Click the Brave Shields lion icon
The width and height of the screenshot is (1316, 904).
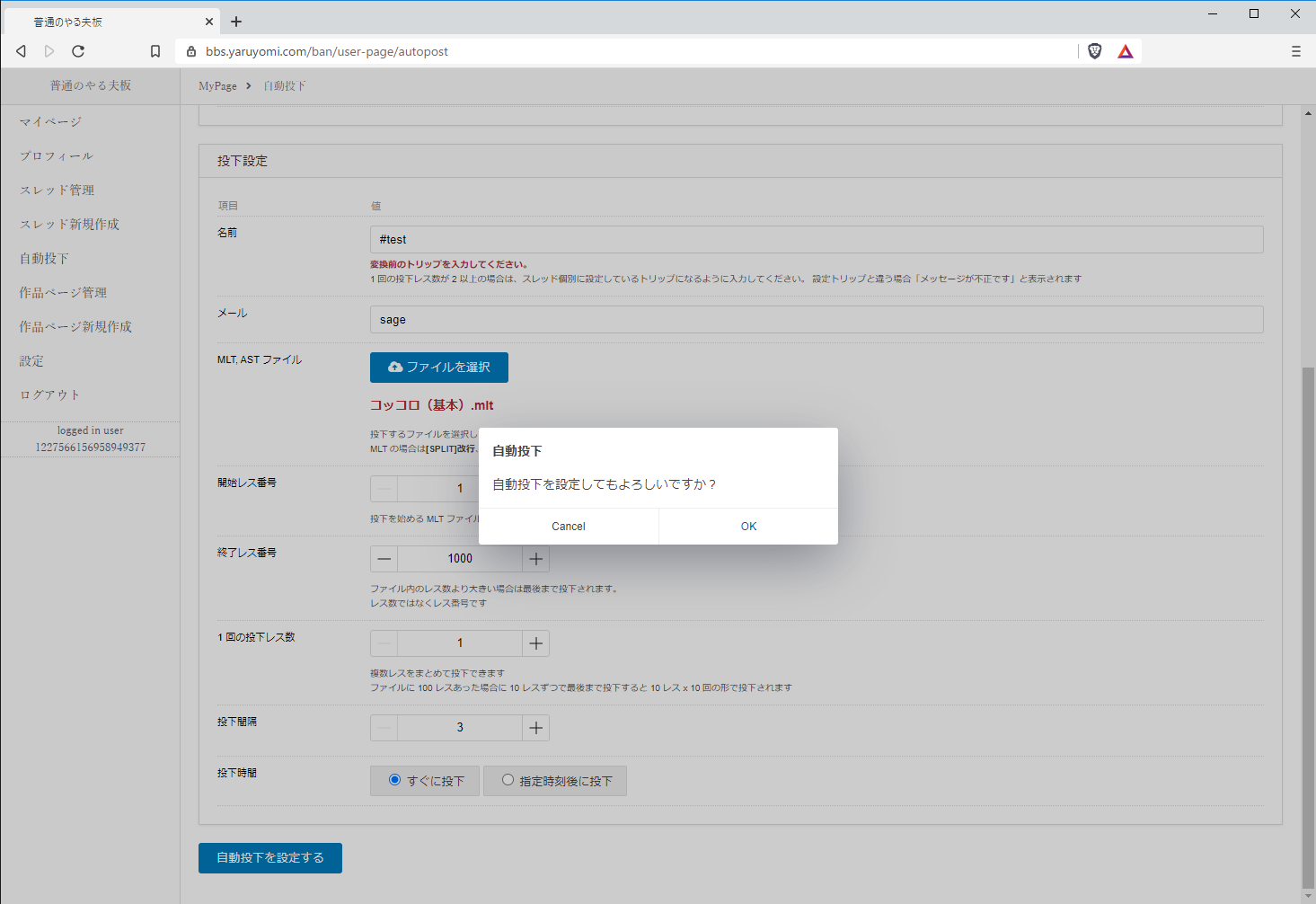(x=1094, y=51)
